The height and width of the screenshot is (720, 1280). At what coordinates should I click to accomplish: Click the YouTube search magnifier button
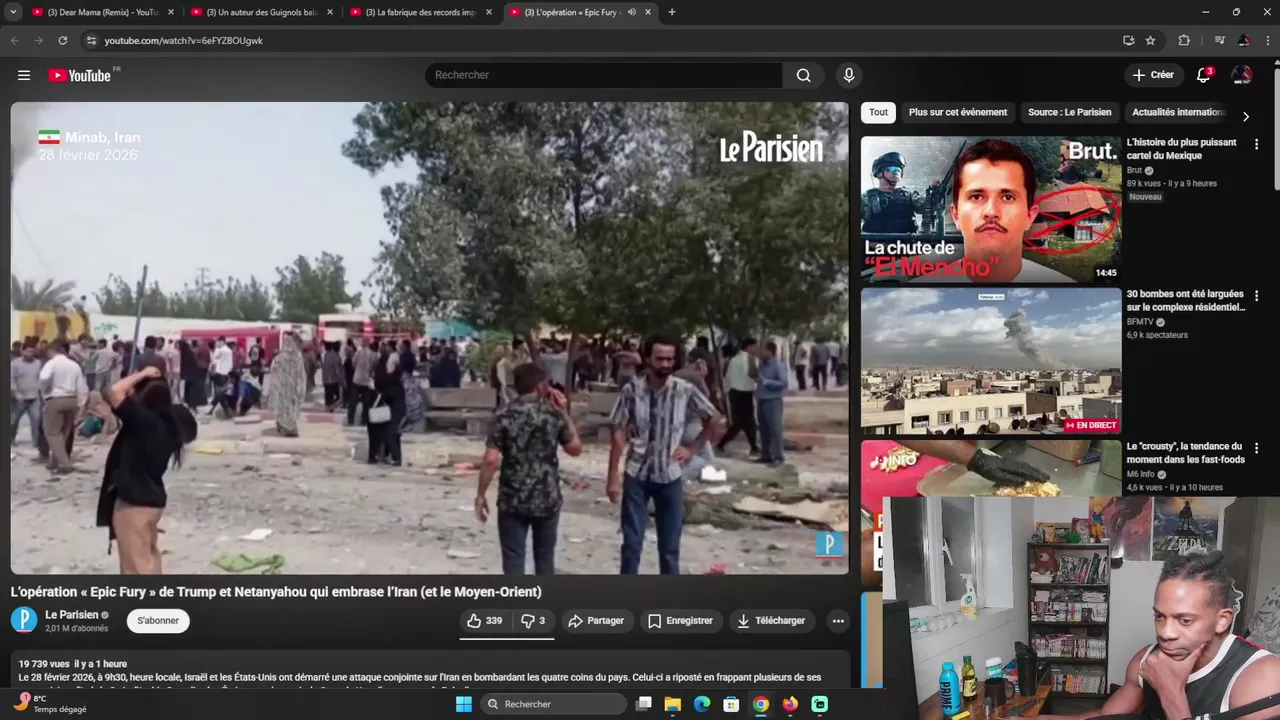[x=803, y=75]
